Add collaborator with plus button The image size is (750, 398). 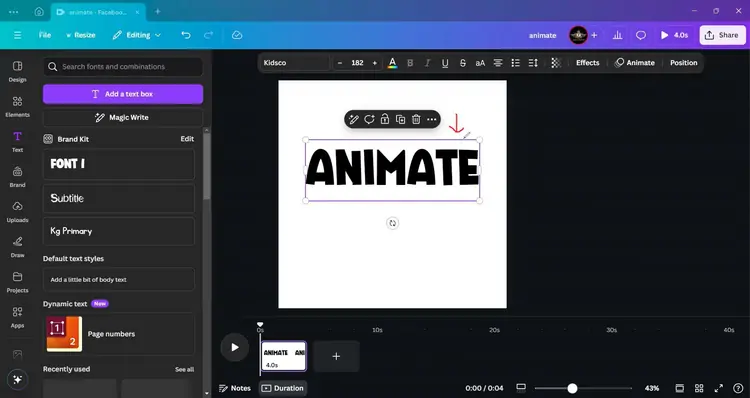594,35
